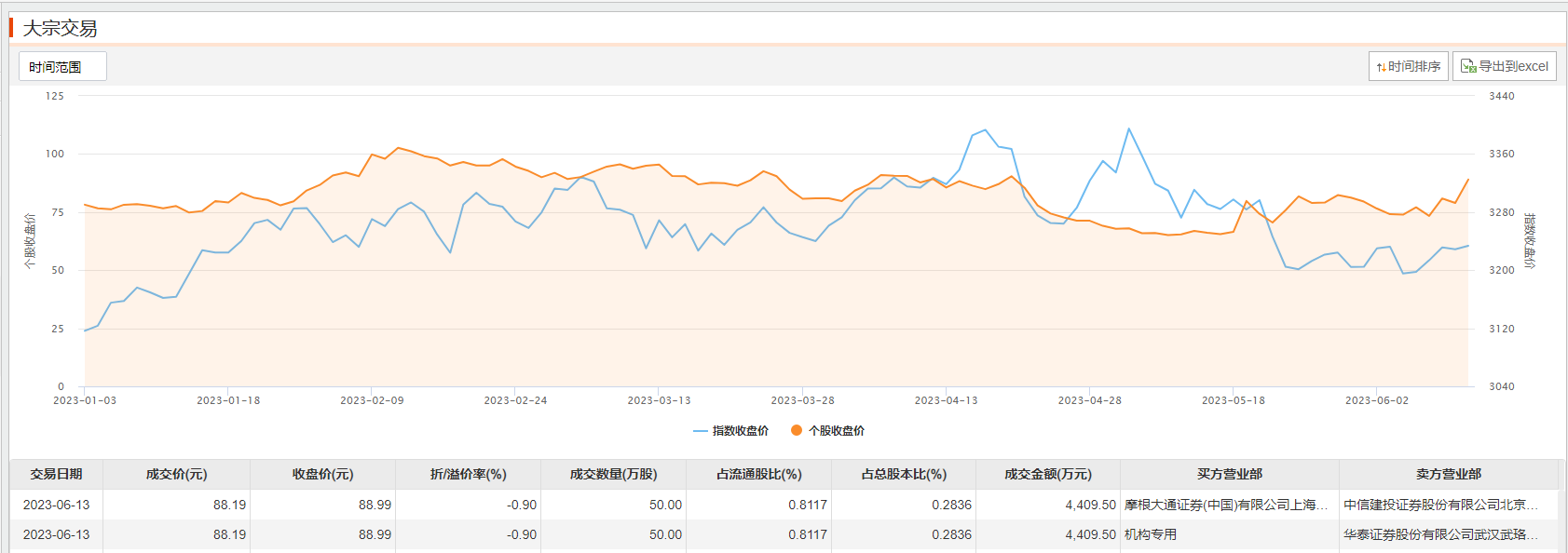Click 0.2836 total share ratio in 机构专用 row
The image size is (1568, 553).
951,534
